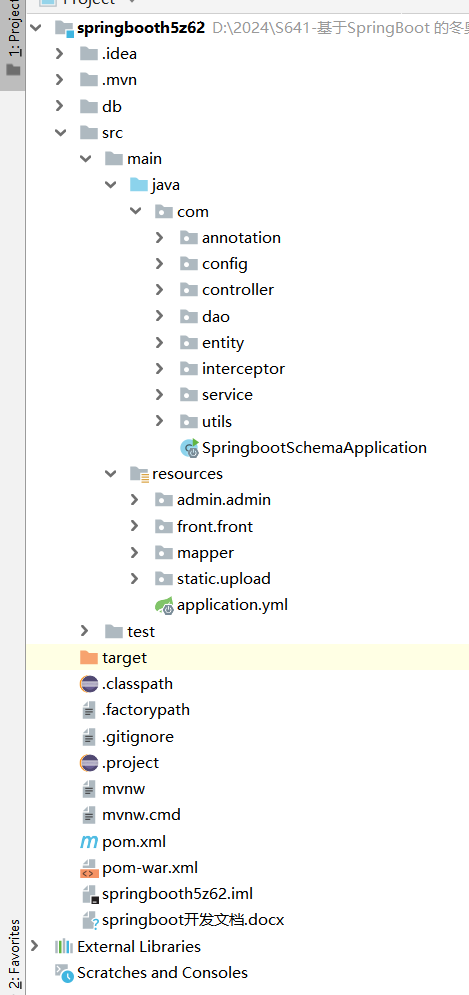The height and width of the screenshot is (995, 469).
Task: Click the Spring Boot SpringbootSchemaApplication class icon
Action: tap(190, 448)
